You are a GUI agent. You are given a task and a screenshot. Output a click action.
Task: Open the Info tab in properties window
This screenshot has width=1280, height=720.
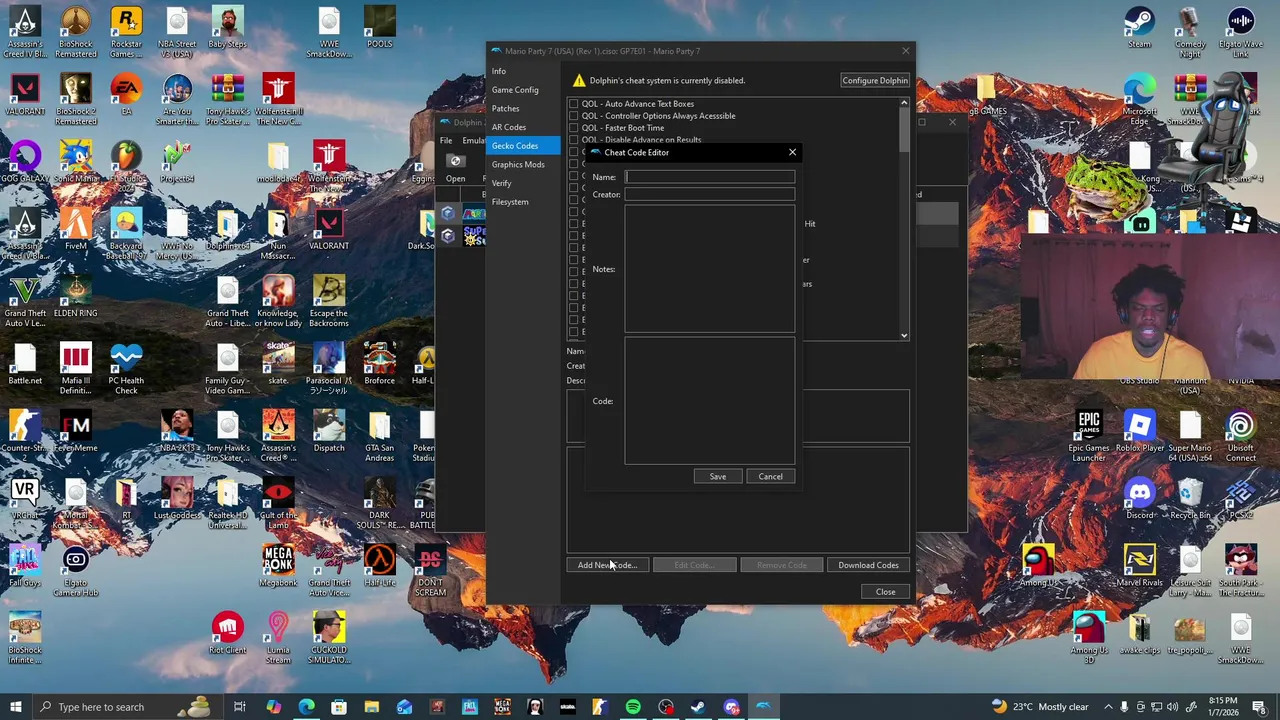point(499,71)
